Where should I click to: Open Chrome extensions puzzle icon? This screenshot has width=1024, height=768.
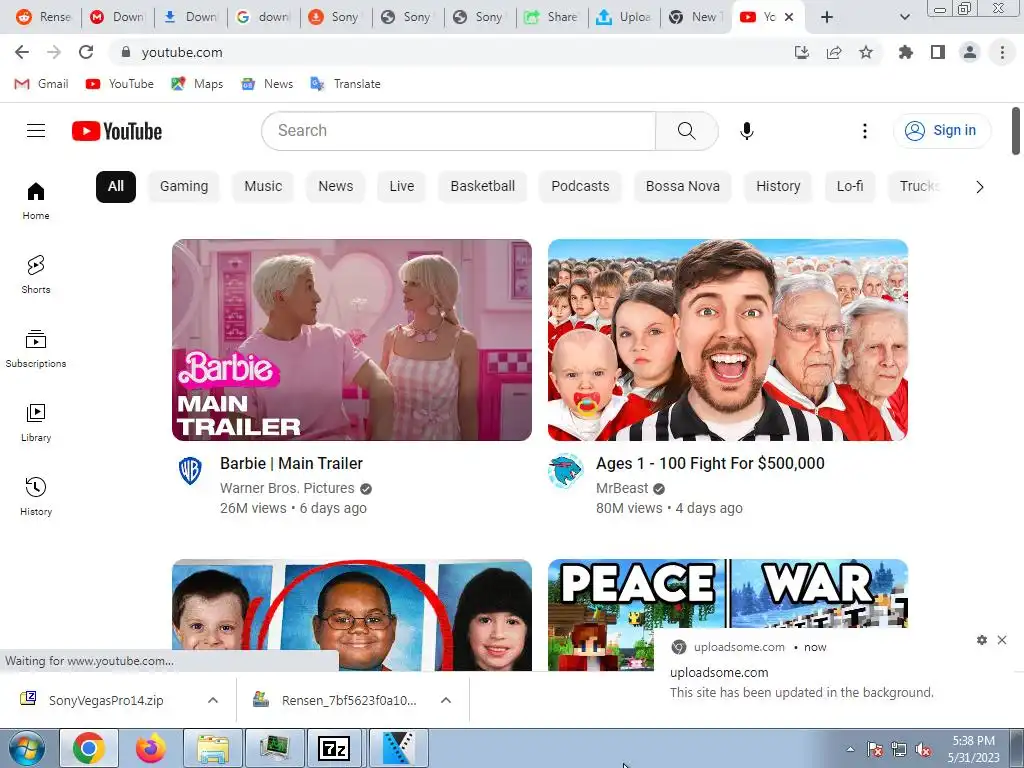click(x=906, y=52)
